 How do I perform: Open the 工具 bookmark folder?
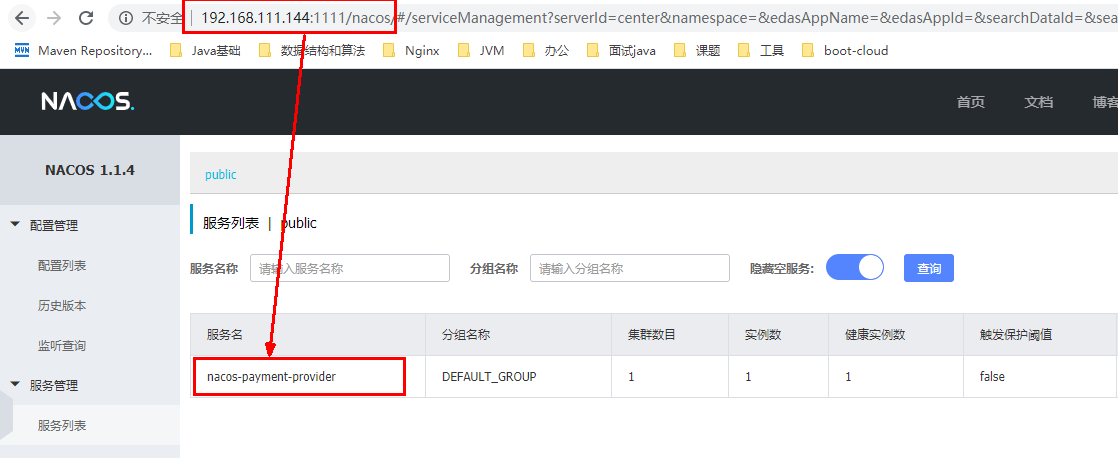pyautogui.click(x=761, y=51)
